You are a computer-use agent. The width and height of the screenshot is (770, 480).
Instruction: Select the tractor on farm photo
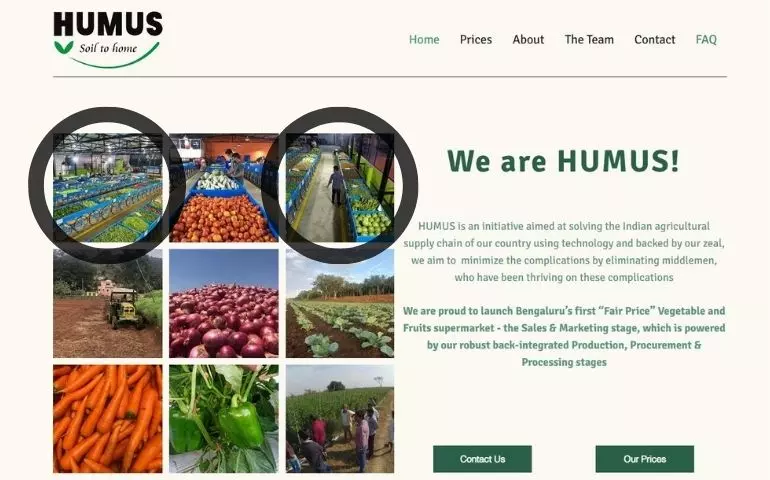coord(108,303)
